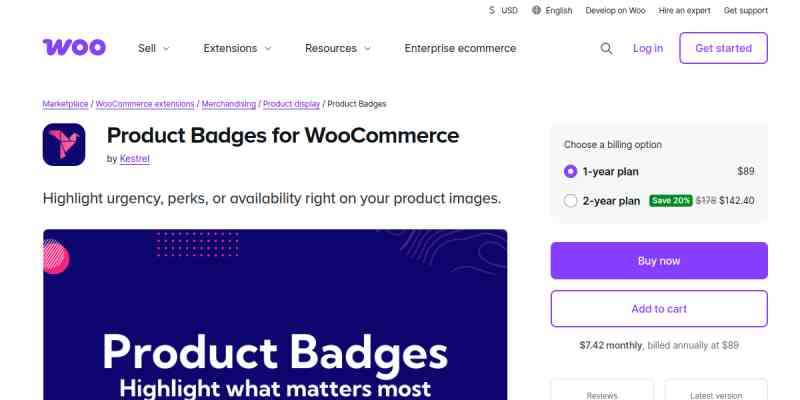Open the Product display breadcrumb
The height and width of the screenshot is (400, 800).
291,104
